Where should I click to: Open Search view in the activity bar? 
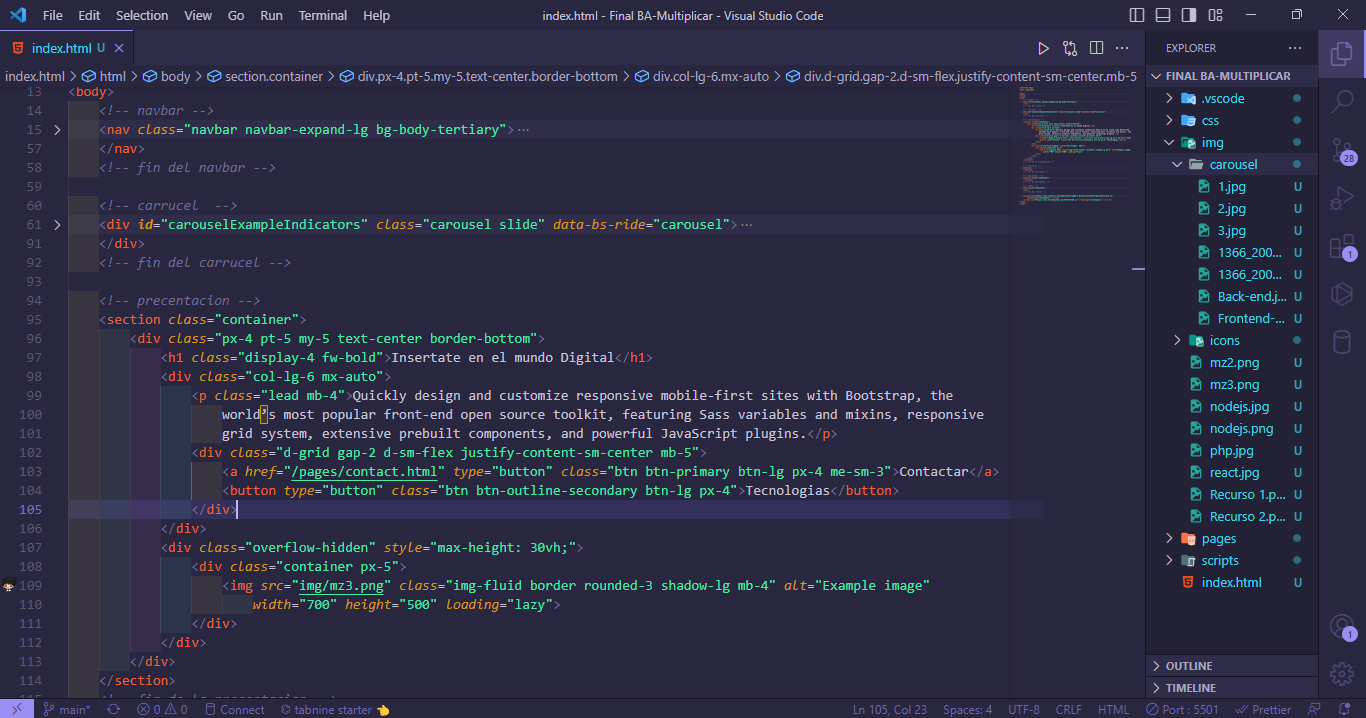click(1341, 100)
